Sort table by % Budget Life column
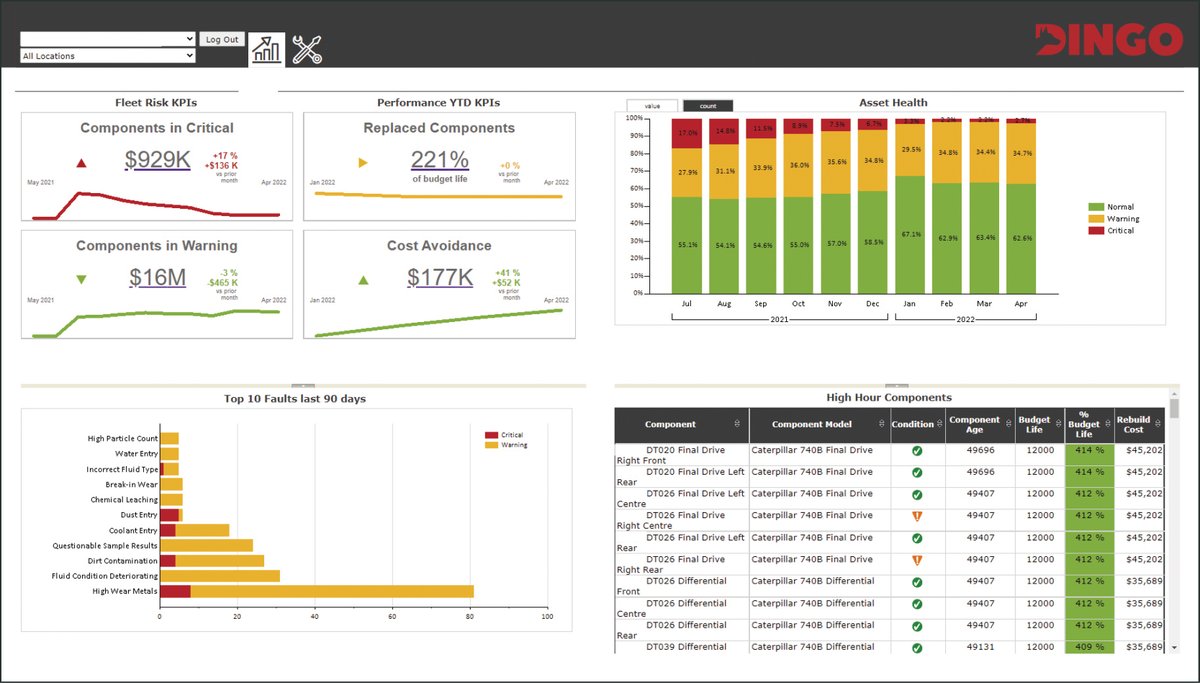The image size is (1200, 683). pos(1108,425)
